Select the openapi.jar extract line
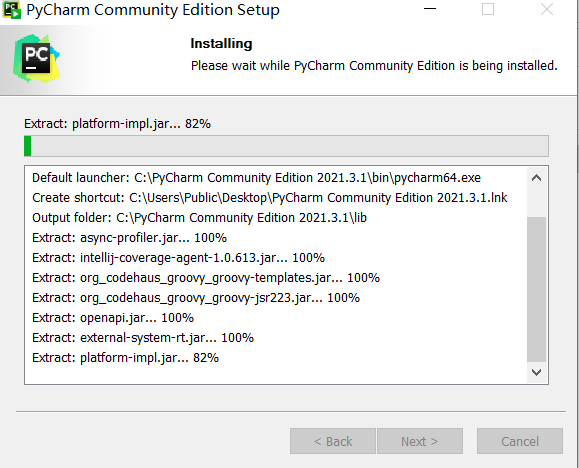579x468 pixels. tap(113, 318)
